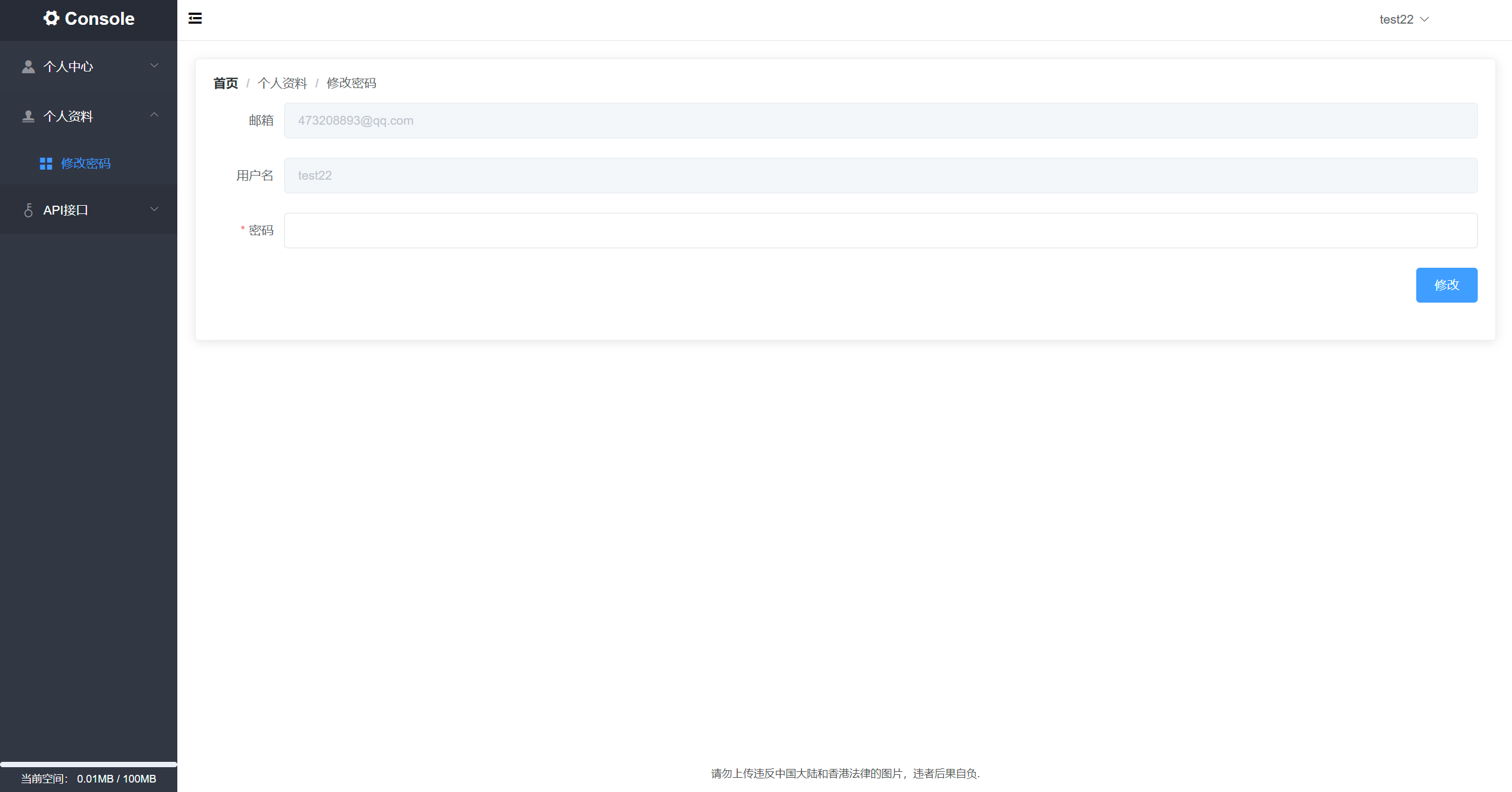Collapse the 个人资料 chevron
The image size is (1512, 792).
click(x=154, y=115)
